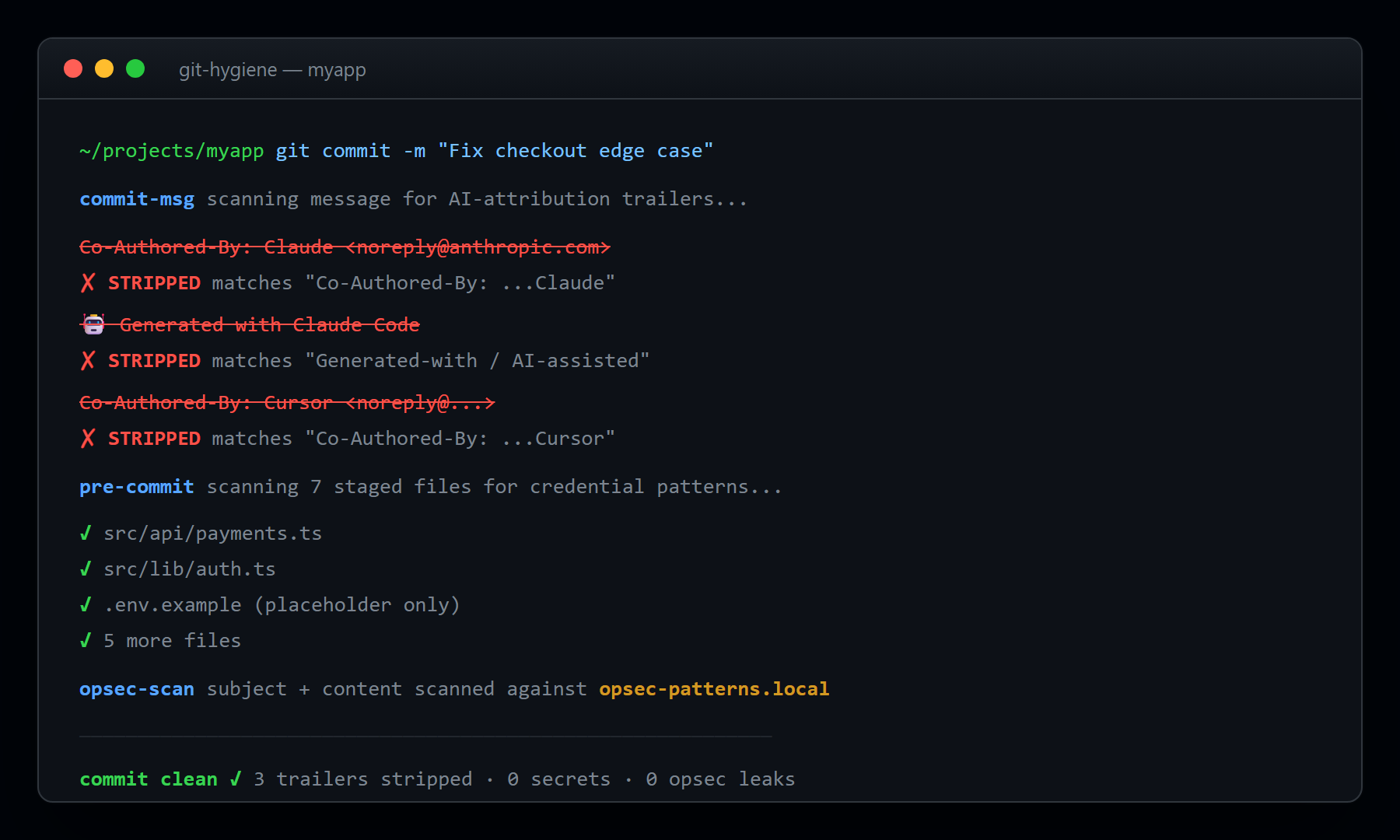
Task: Click 'scanning message for AI-attribution trailers...'
Action: coord(477,199)
